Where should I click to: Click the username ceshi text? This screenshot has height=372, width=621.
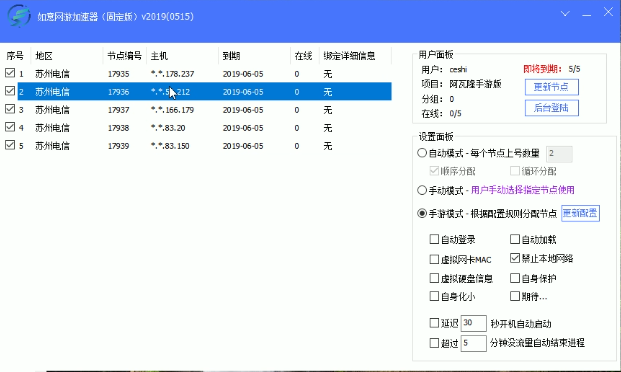458,70
